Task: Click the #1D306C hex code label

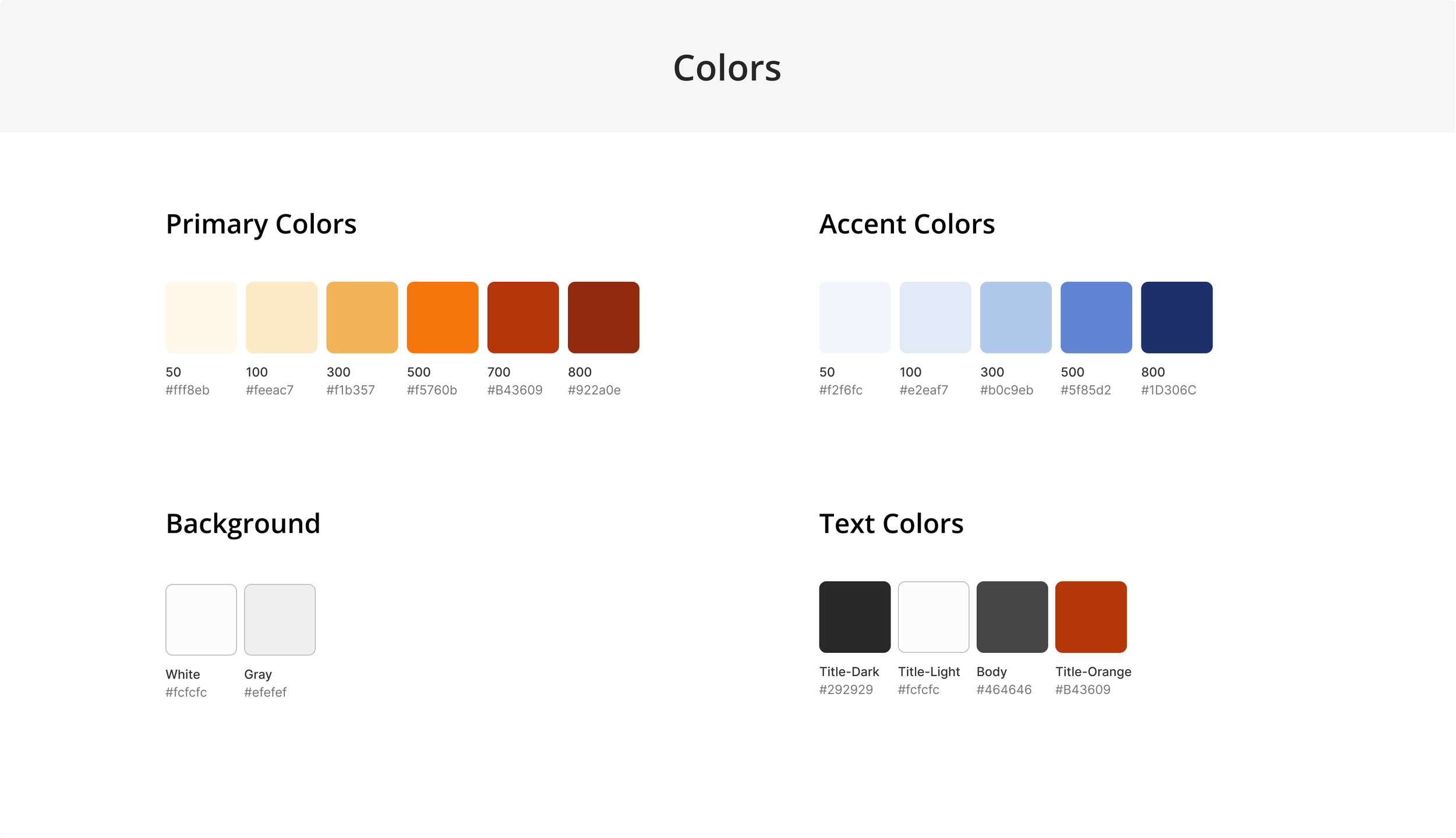Action: pos(1168,390)
